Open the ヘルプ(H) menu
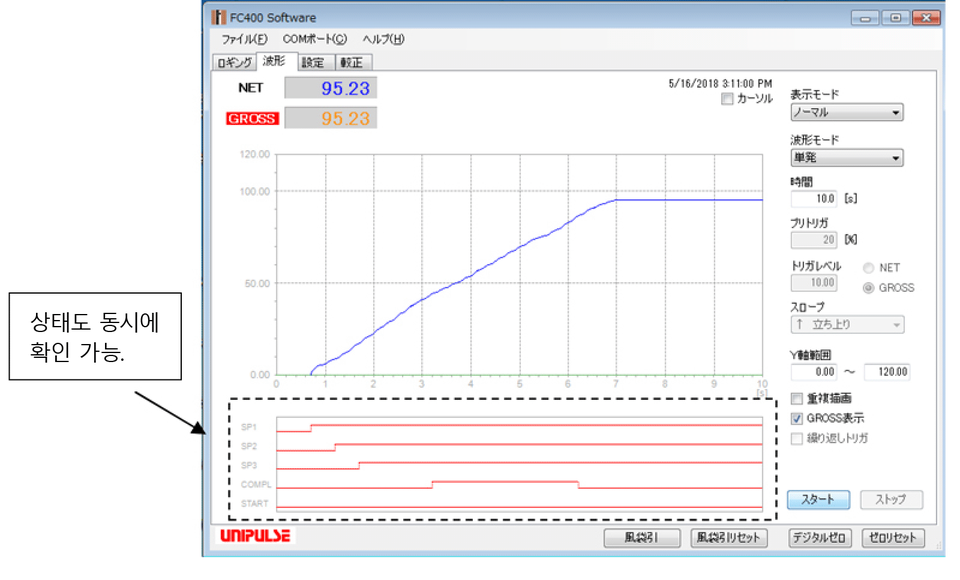 tap(383, 39)
